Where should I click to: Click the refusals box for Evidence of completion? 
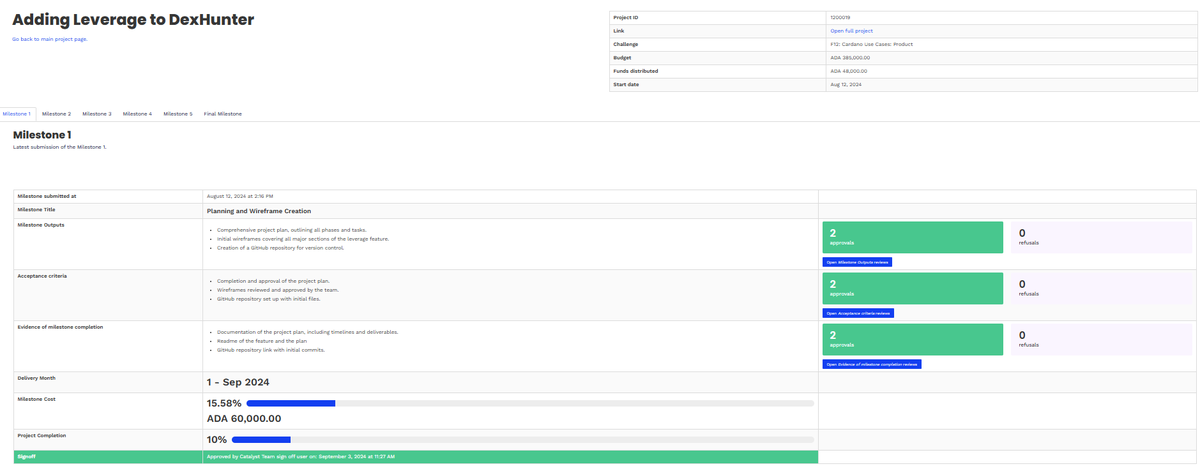(1101, 339)
